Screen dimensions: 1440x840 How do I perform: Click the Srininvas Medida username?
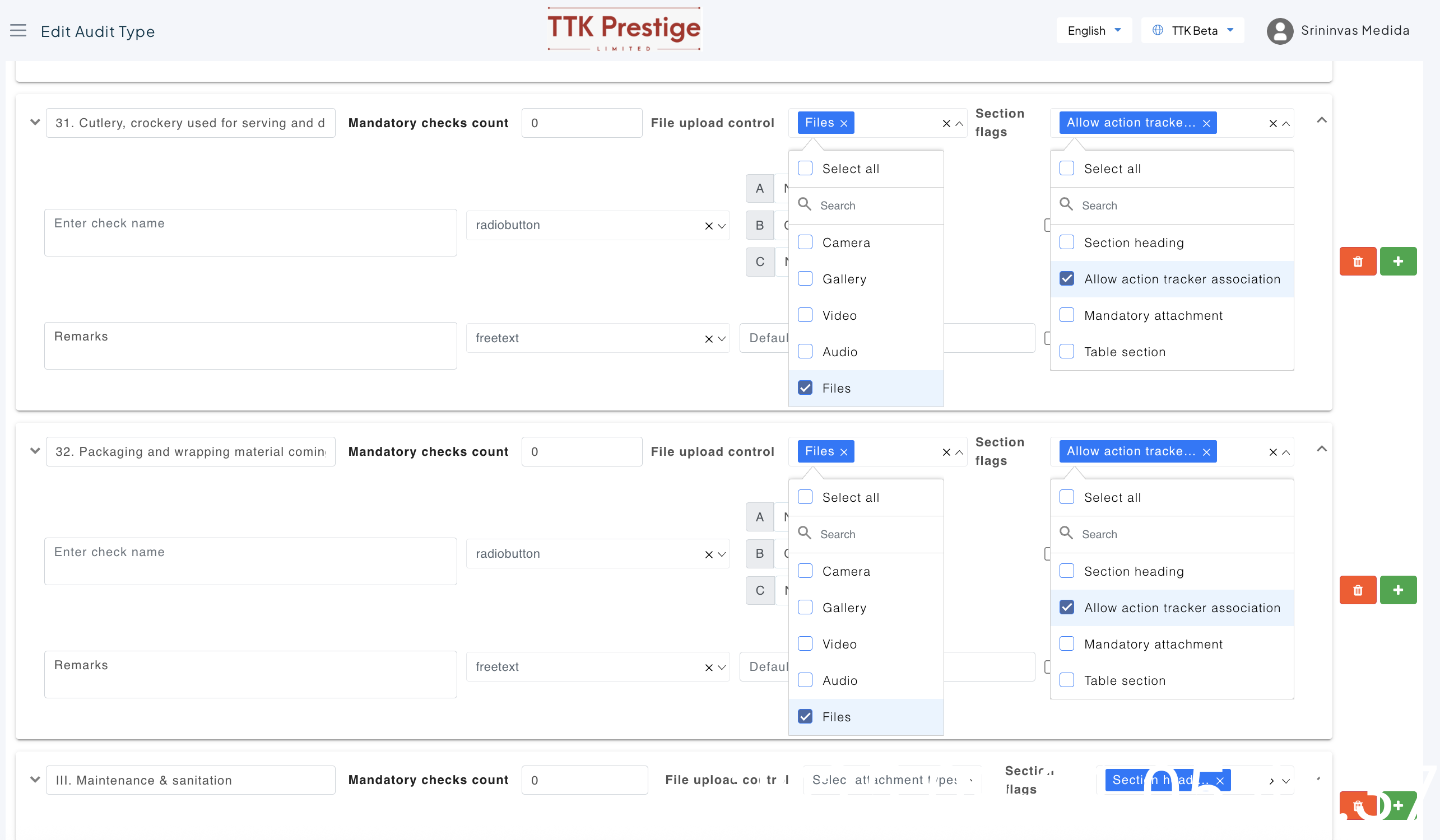[x=1354, y=31]
